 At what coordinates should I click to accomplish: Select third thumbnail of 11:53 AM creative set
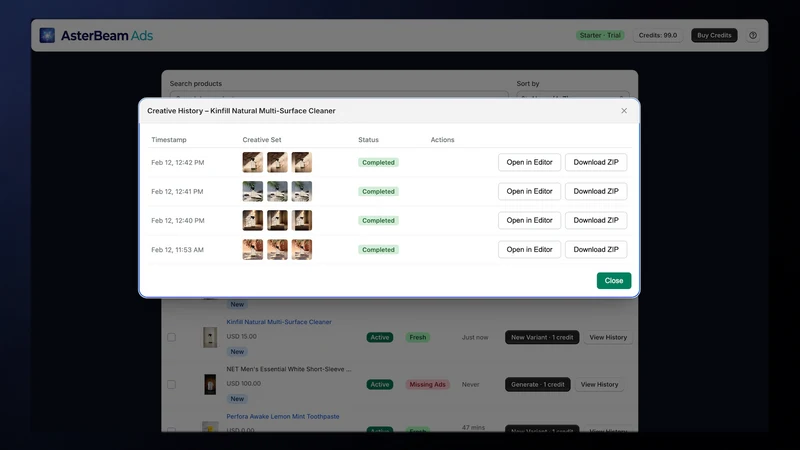click(x=302, y=249)
